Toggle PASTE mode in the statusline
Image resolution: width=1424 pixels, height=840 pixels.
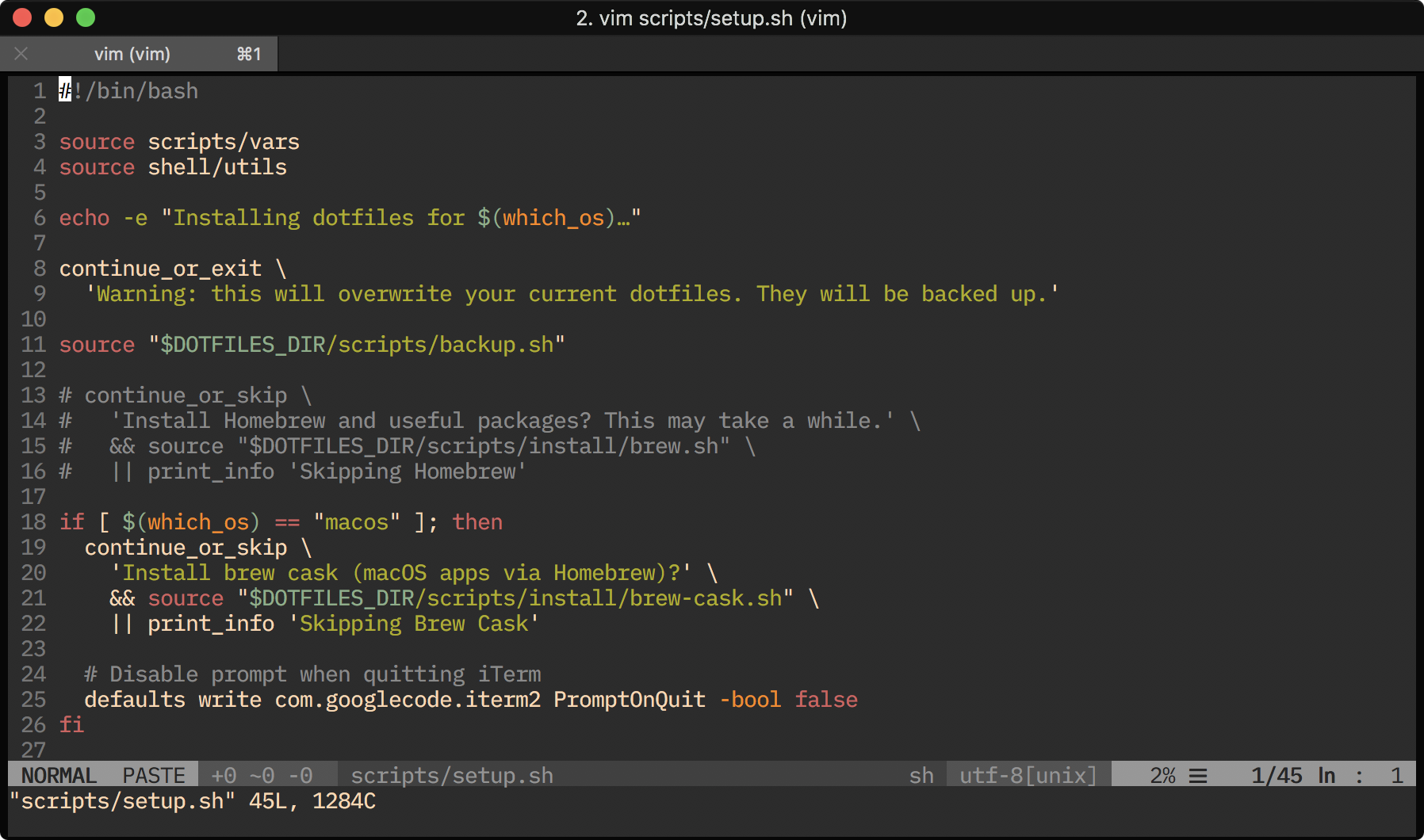click(x=153, y=775)
